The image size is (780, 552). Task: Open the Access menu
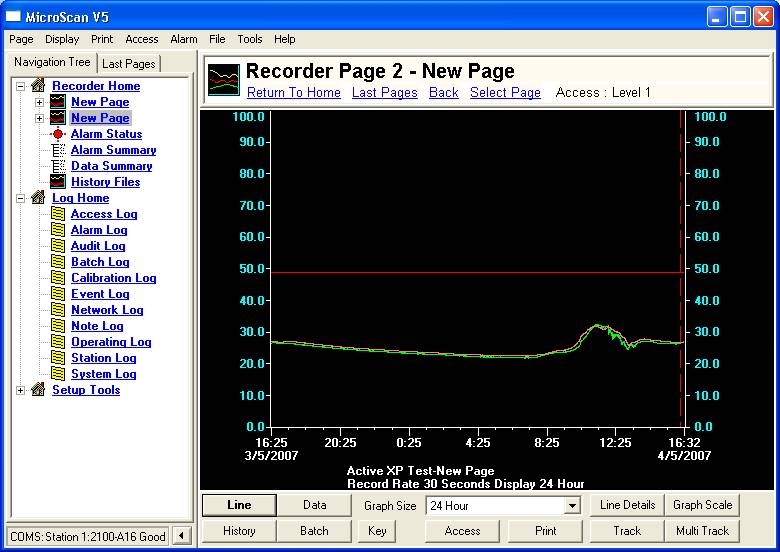tap(142, 39)
